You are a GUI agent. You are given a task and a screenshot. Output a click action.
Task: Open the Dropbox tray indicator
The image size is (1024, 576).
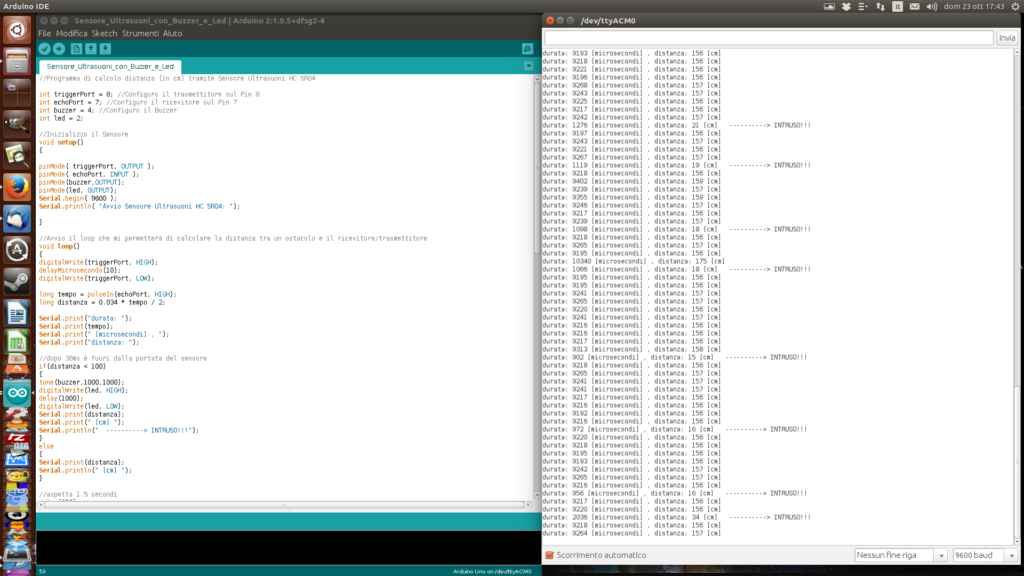[846, 7]
